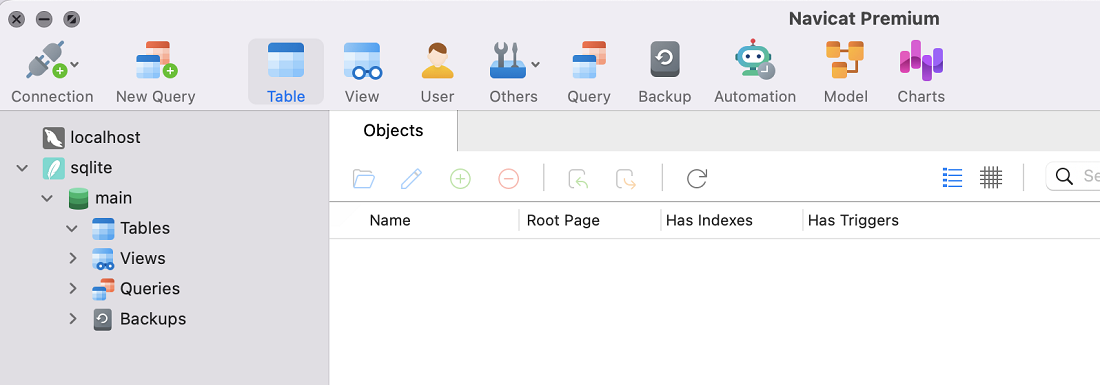The width and height of the screenshot is (1100, 385).
Task: Expand the Backups tree node
Action: (x=72, y=318)
